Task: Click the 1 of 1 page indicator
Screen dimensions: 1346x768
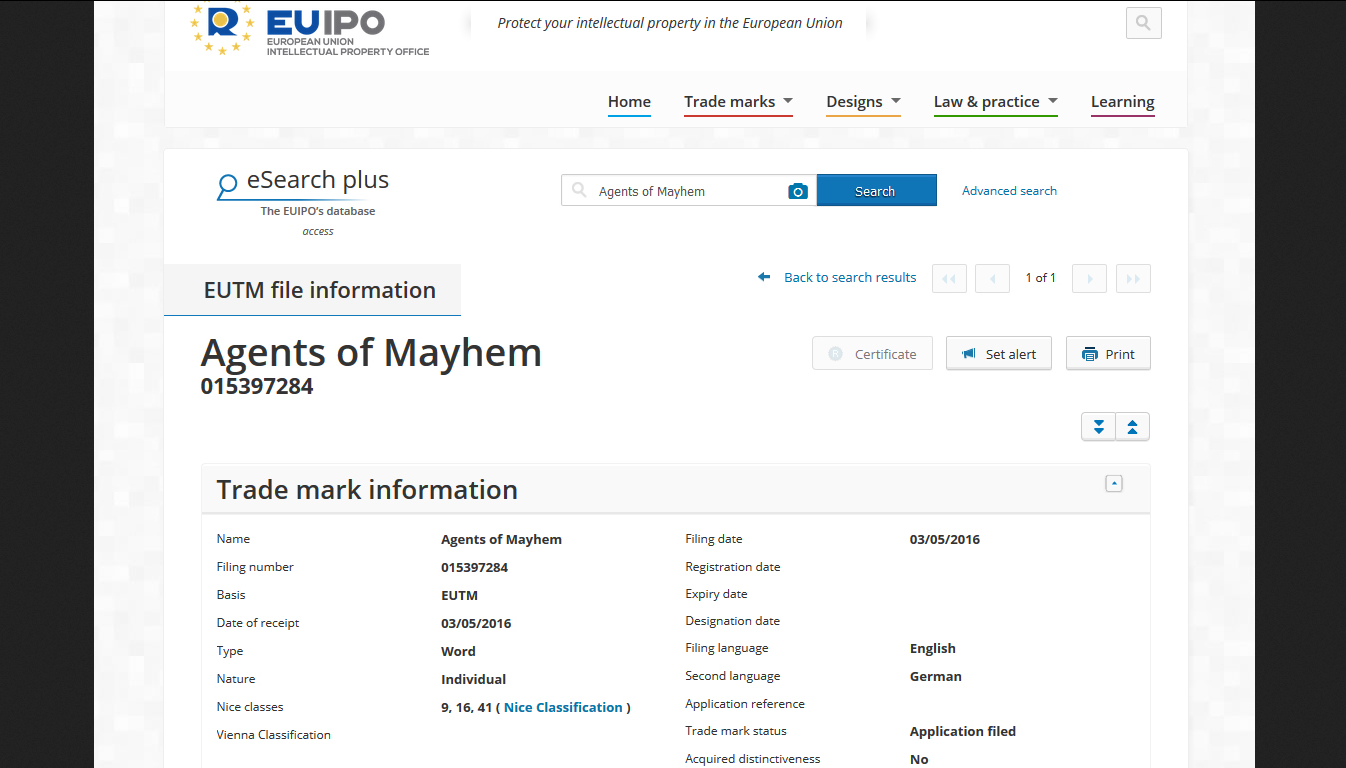Action: [x=1040, y=278]
